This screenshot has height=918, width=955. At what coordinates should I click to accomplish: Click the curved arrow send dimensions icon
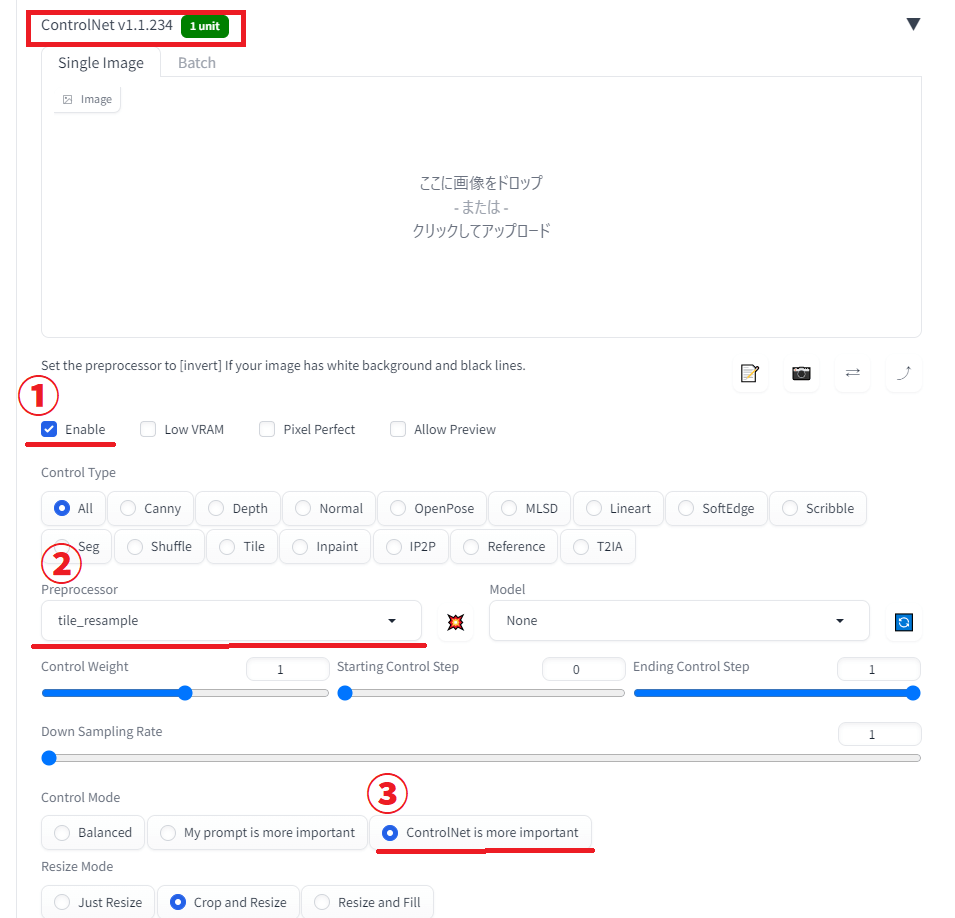pos(904,373)
